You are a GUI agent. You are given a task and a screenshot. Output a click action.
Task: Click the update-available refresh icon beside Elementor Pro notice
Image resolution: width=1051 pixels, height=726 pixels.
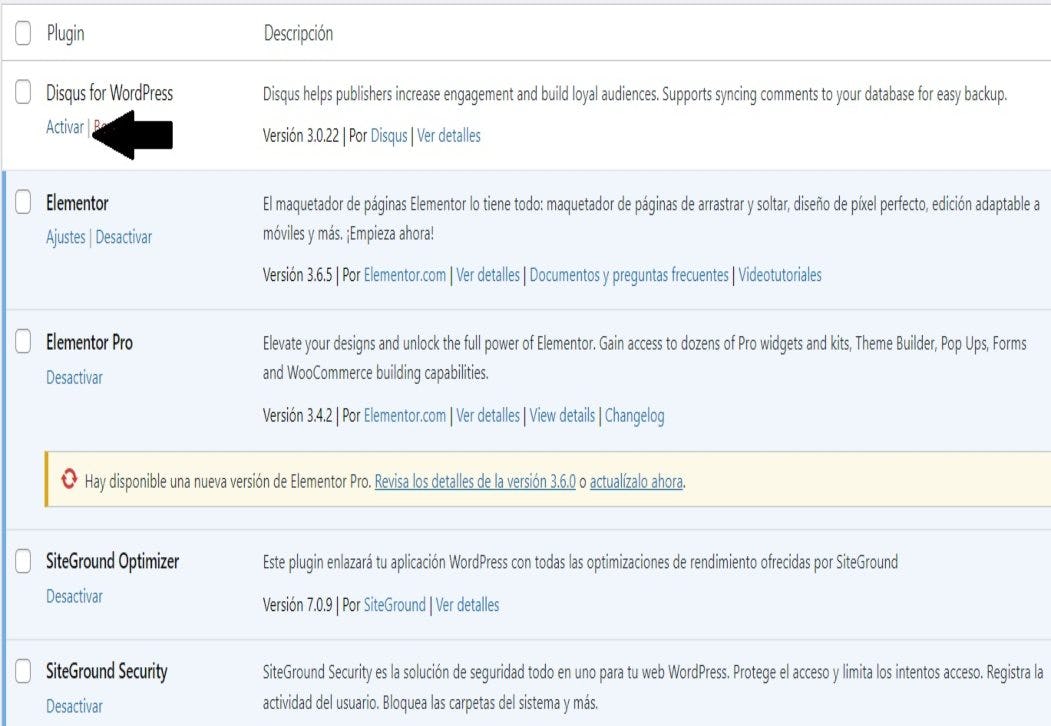(x=68, y=481)
